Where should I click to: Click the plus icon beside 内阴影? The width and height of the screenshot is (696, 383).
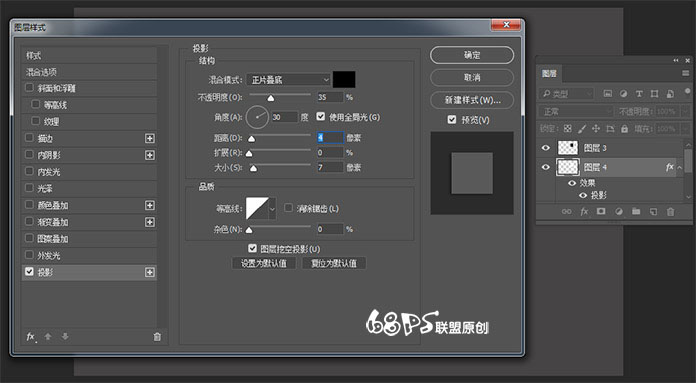150,155
